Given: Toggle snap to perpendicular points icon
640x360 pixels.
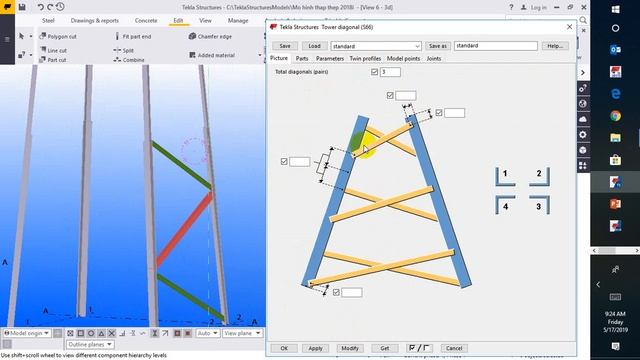Looking at the screenshot, I should coord(122,333).
